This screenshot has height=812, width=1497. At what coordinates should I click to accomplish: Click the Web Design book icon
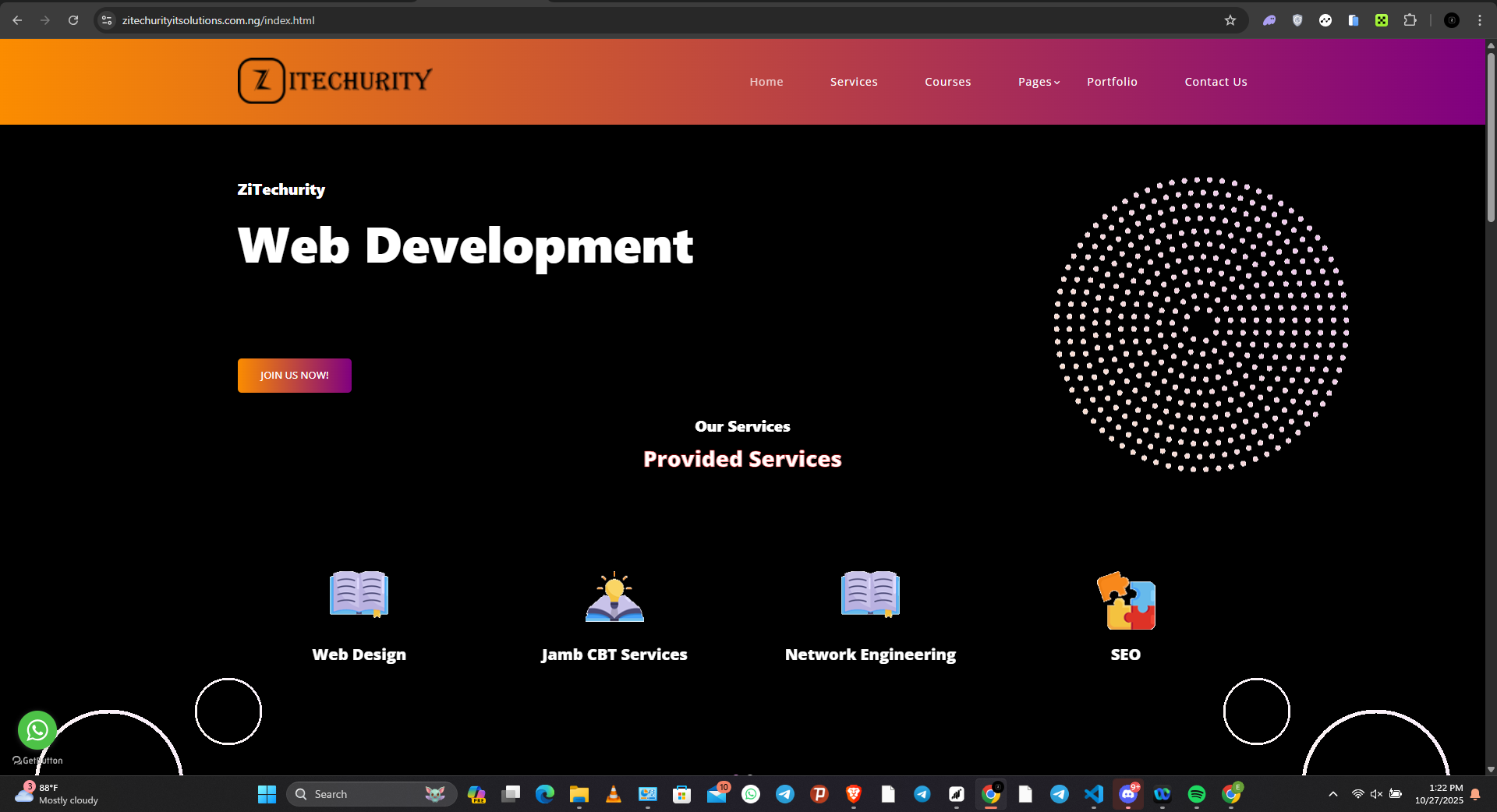pyautogui.click(x=359, y=595)
